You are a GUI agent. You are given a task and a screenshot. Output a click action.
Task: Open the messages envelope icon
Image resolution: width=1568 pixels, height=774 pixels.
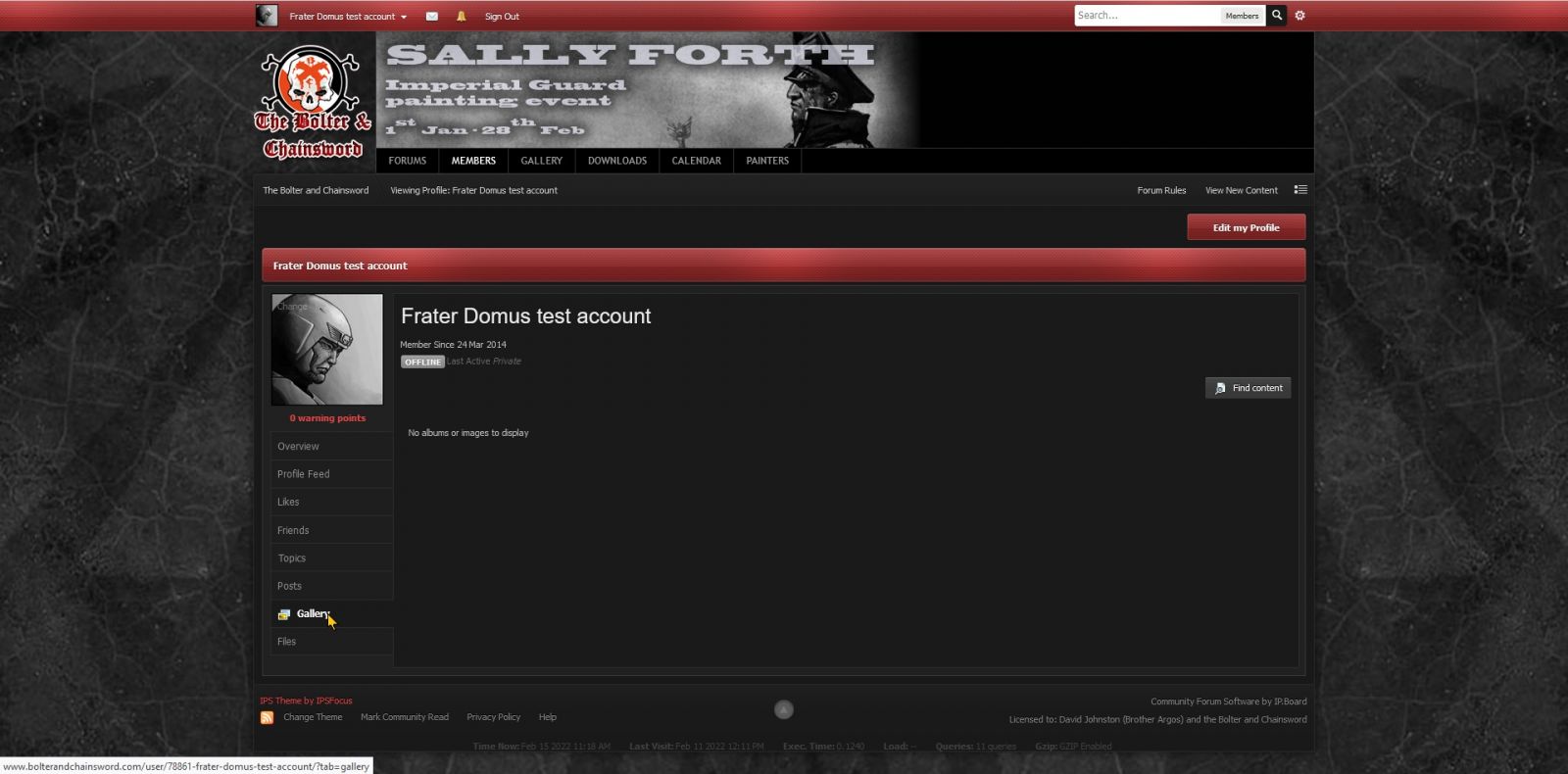coord(431,17)
